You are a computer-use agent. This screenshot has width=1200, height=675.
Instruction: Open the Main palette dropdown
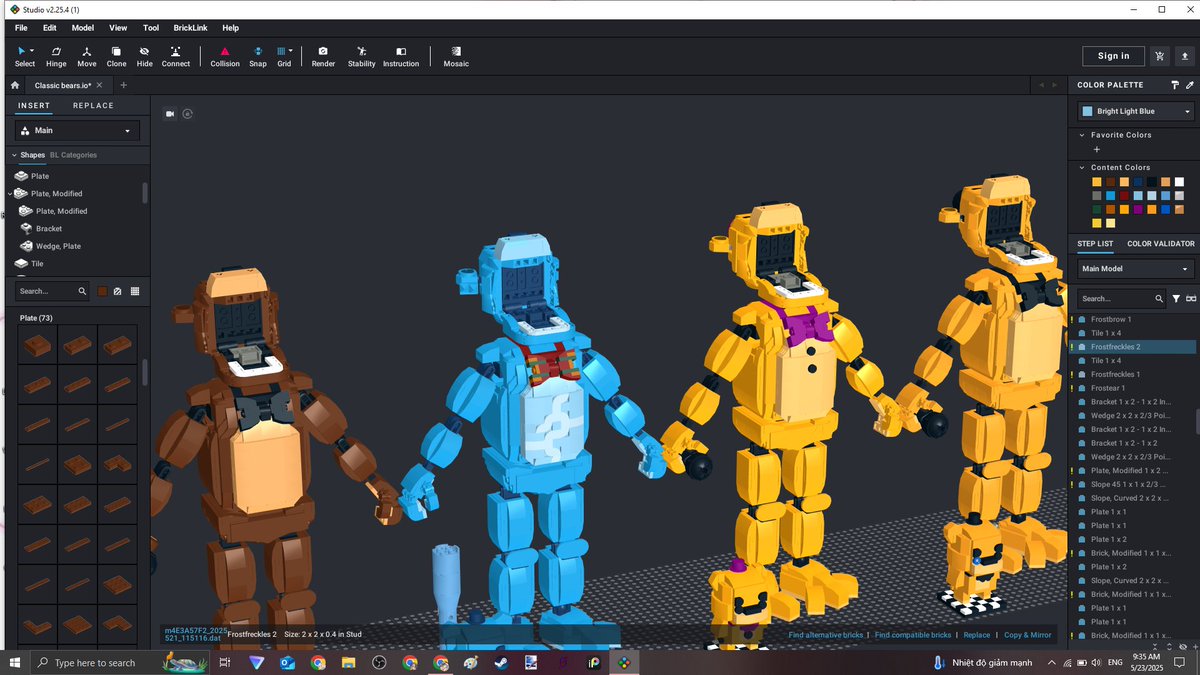point(77,130)
